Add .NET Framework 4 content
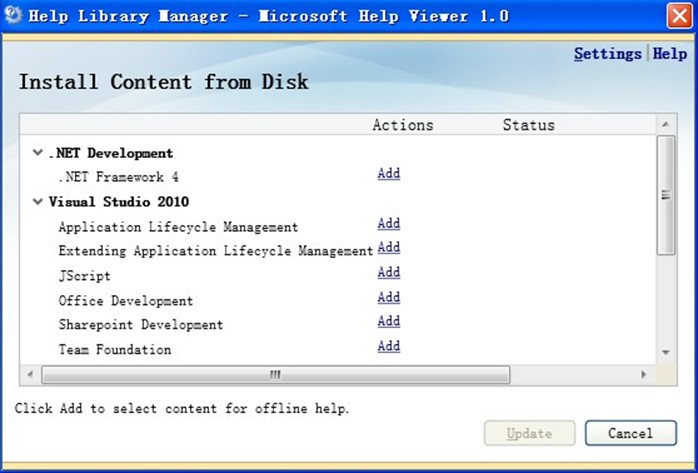The width and height of the screenshot is (698, 473). pos(389,174)
